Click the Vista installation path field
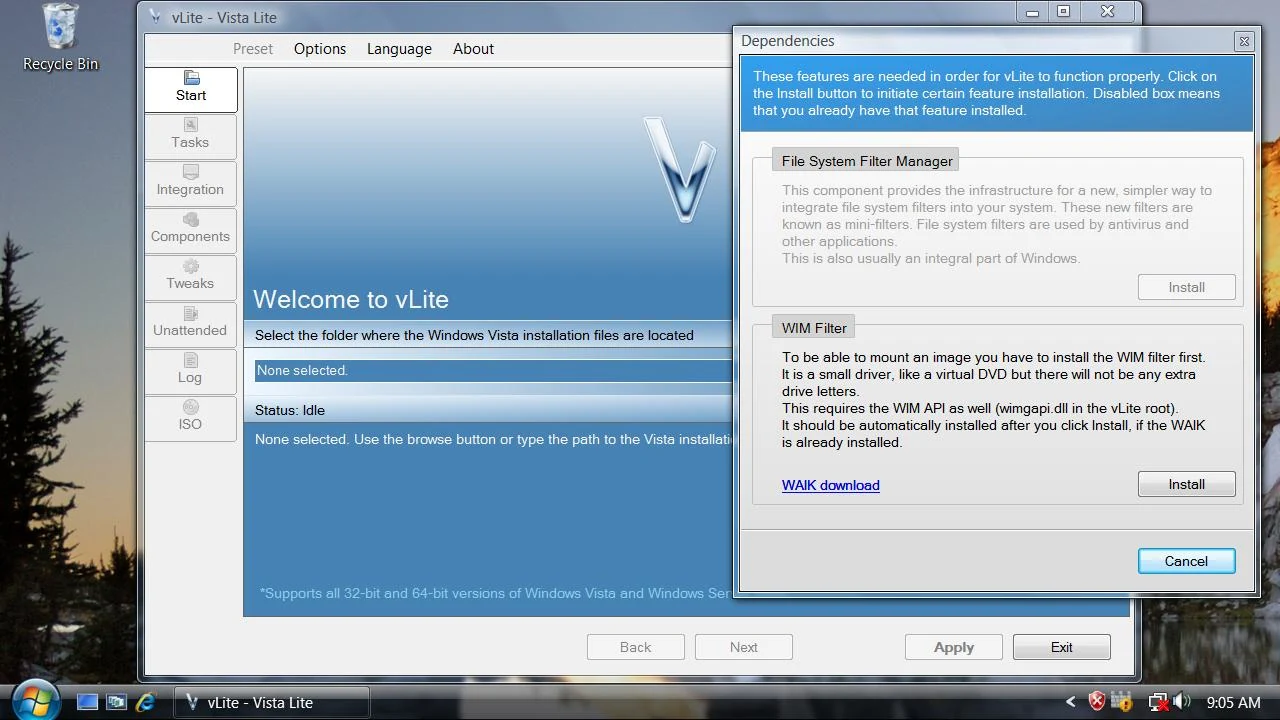1280x720 pixels. click(492, 371)
